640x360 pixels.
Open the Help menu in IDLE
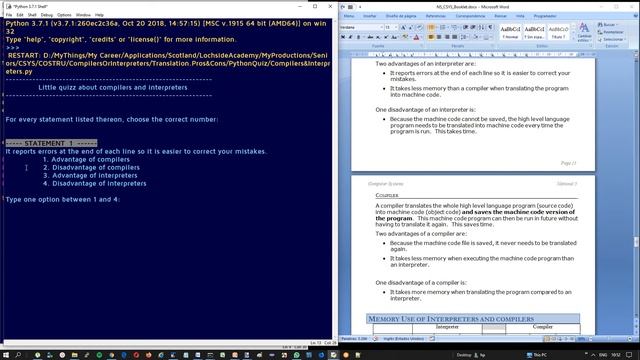[x=99, y=15]
